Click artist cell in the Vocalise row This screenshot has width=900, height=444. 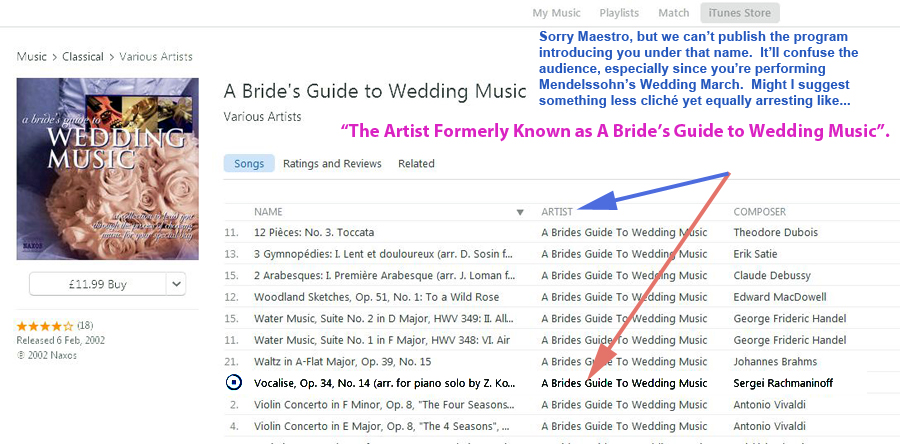pyautogui.click(x=624, y=383)
